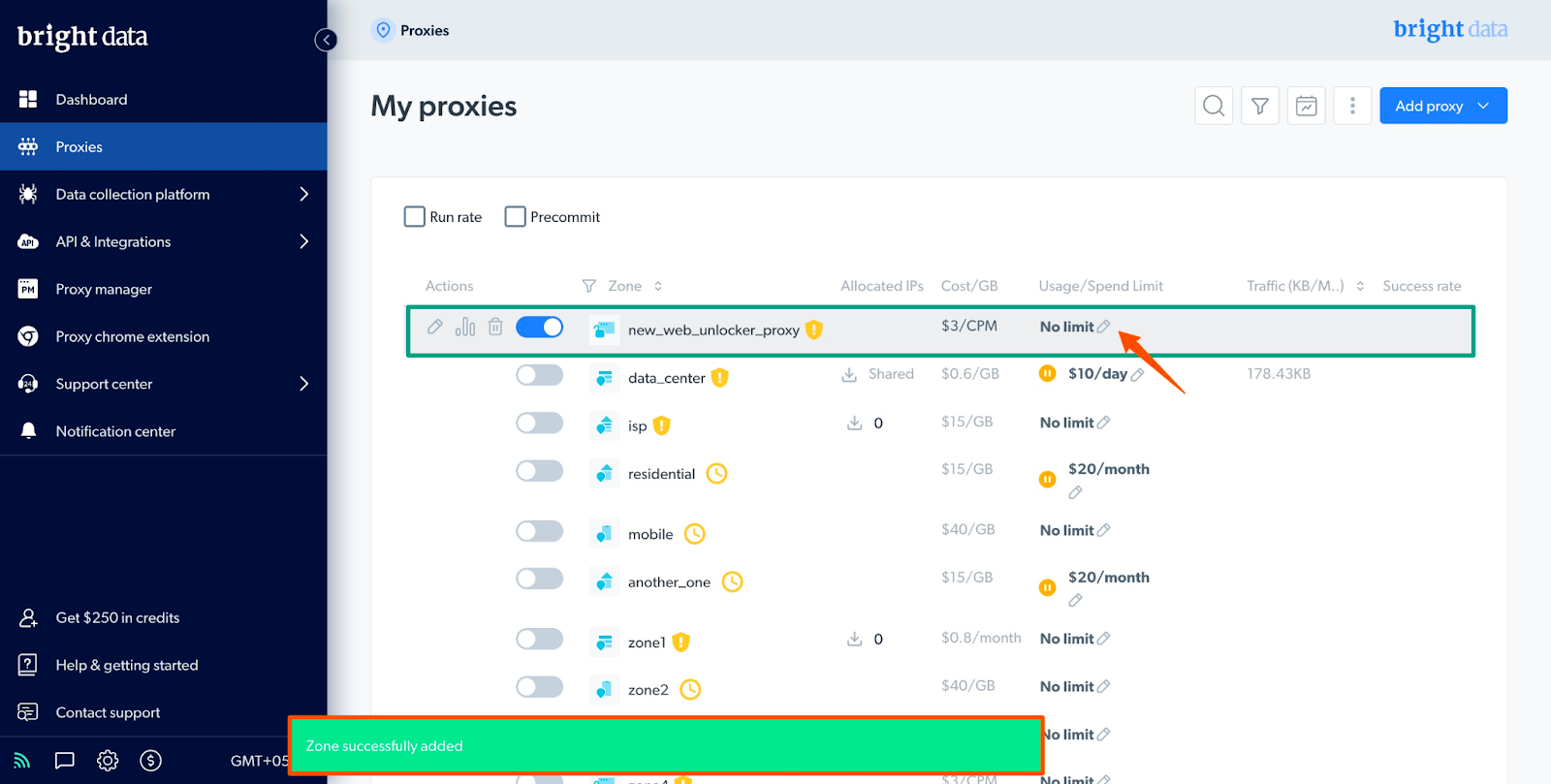Edit the $20/month limit for residential
The width and height of the screenshot is (1551, 784).
click(x=1075, y=492)
